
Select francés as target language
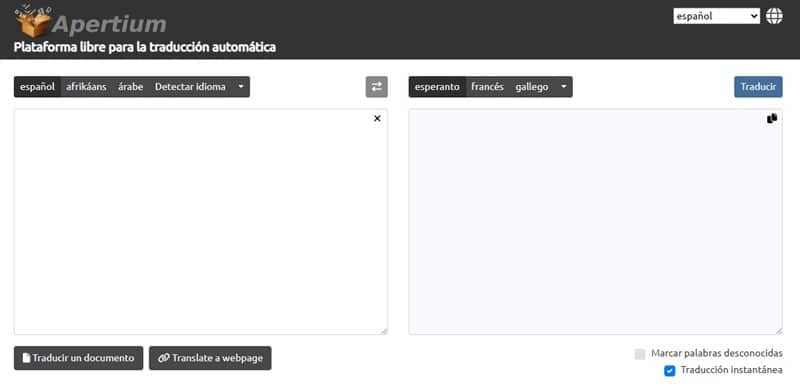[x=487, y=87]
